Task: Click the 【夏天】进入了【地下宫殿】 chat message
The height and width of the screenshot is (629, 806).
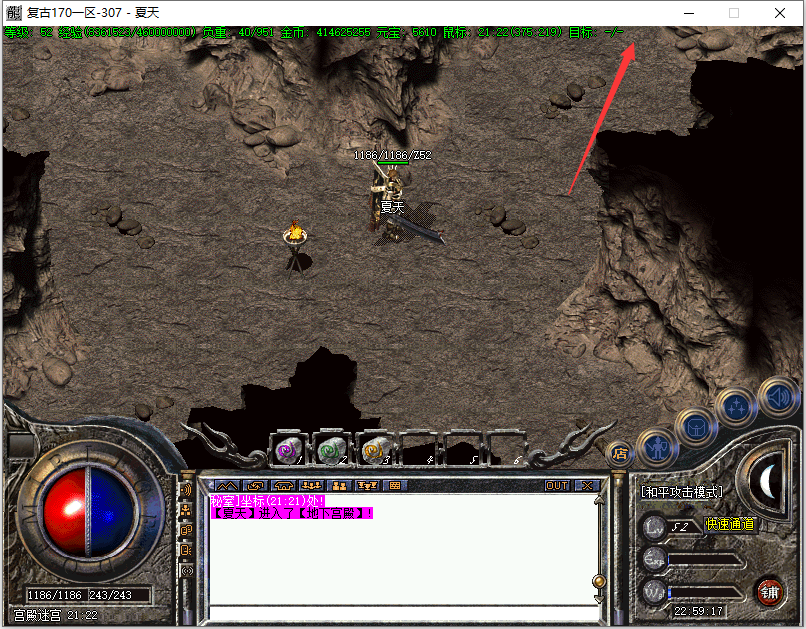Action: click(292, 513)
